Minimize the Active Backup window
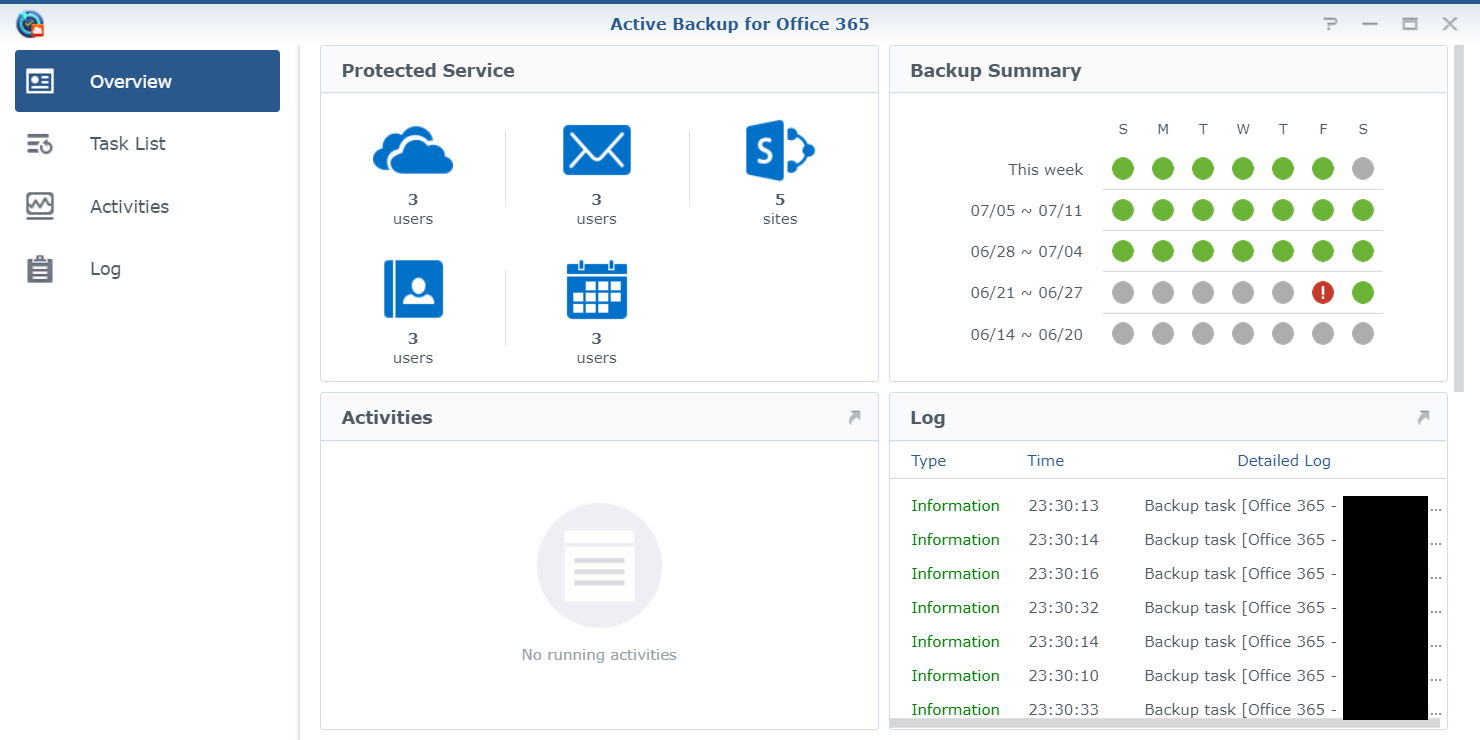 (x=1370, y=24)
